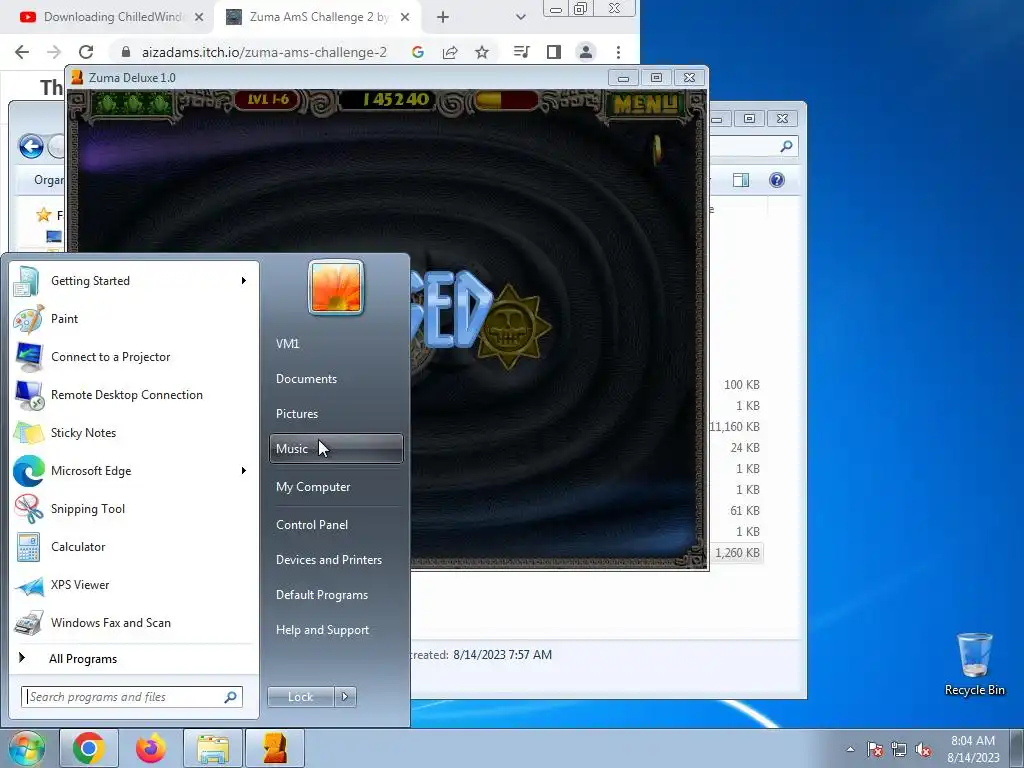
Task: Open Music from the Start menu
Action: tap(336, 449)
